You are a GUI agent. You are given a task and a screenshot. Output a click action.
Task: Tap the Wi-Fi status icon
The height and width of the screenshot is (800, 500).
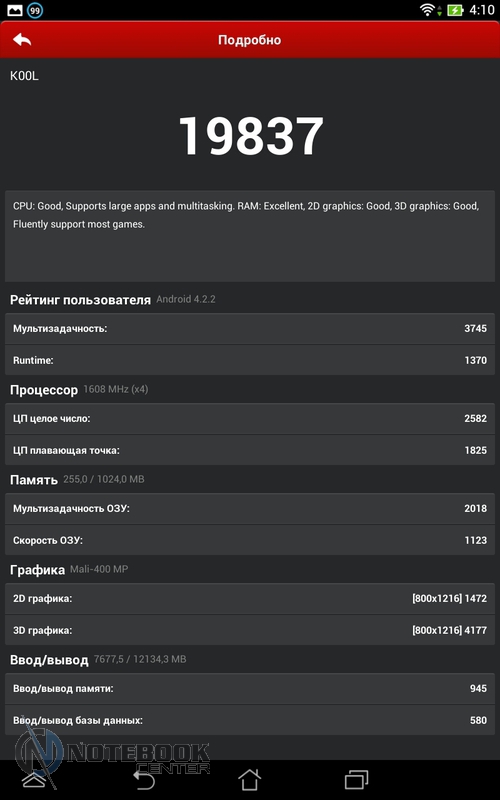pyautogui.click(x=427, y=10)
